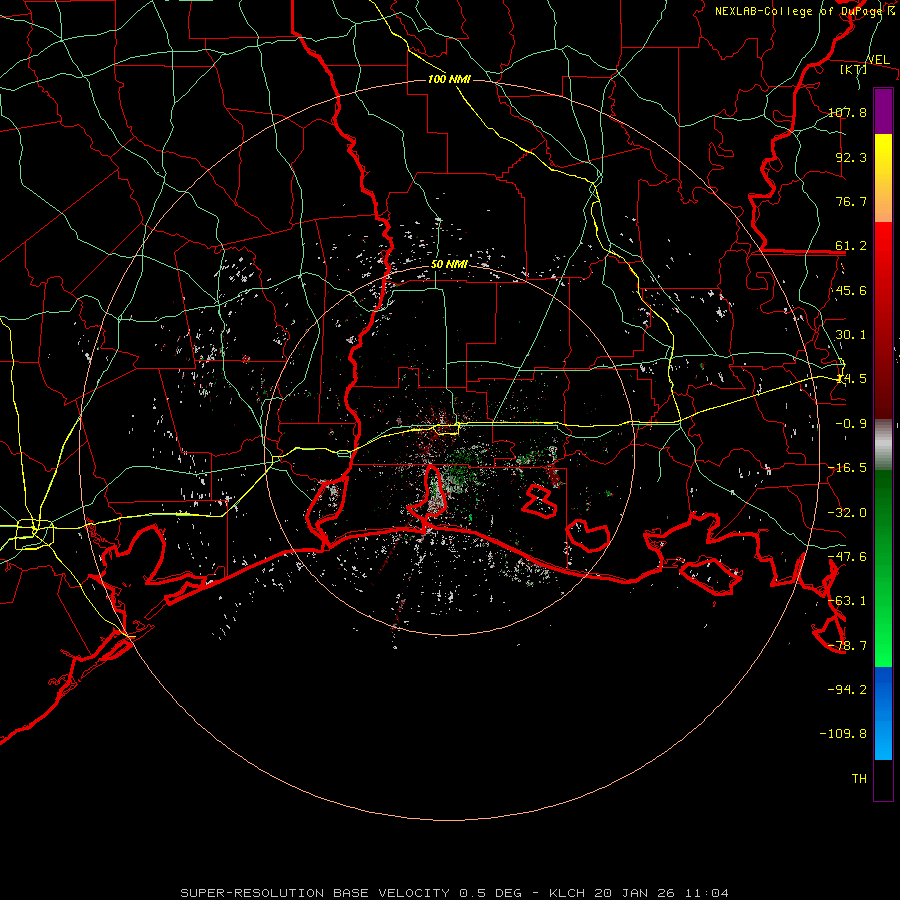The image size is (900, 900).
Task: Click the -109.8 velocity legend value
Action: tap(843, 734)
